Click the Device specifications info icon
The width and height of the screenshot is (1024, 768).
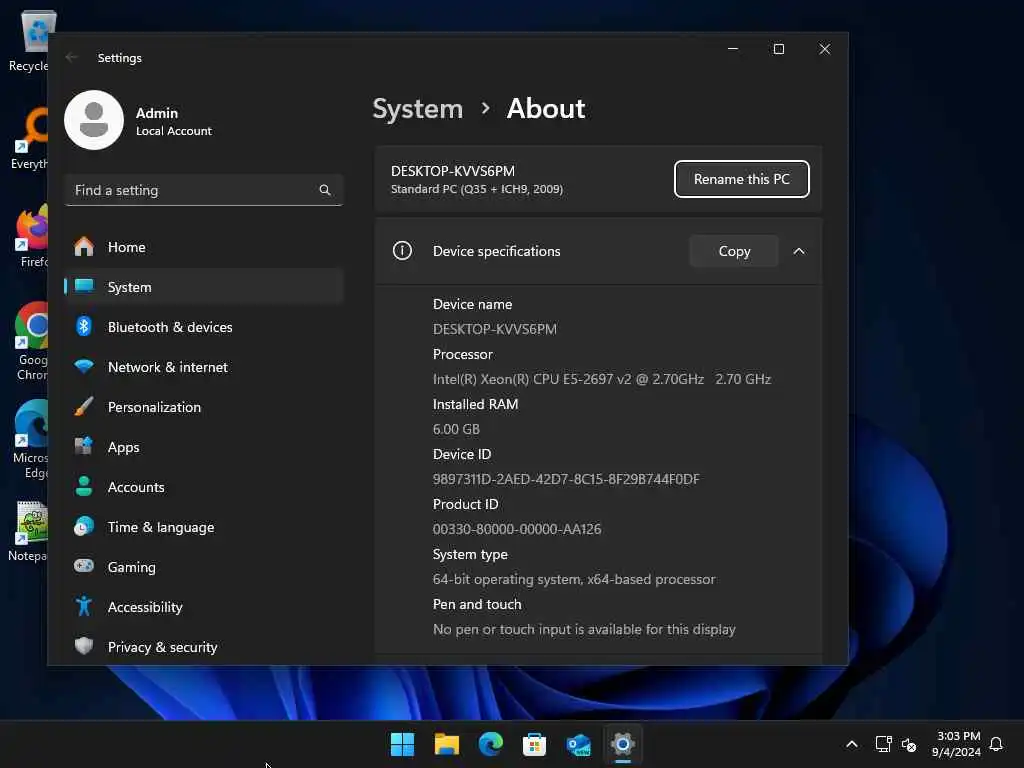pyautogui.click(x=402, y=251)
